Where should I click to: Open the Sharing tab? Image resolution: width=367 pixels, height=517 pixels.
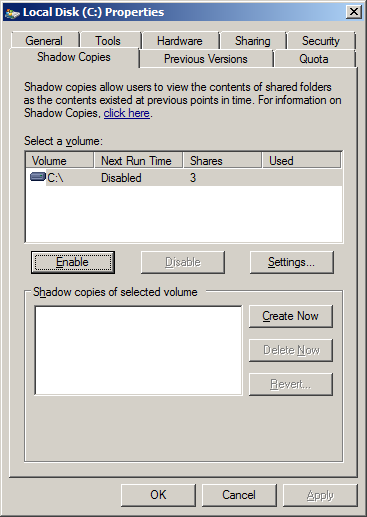(253, 41)
